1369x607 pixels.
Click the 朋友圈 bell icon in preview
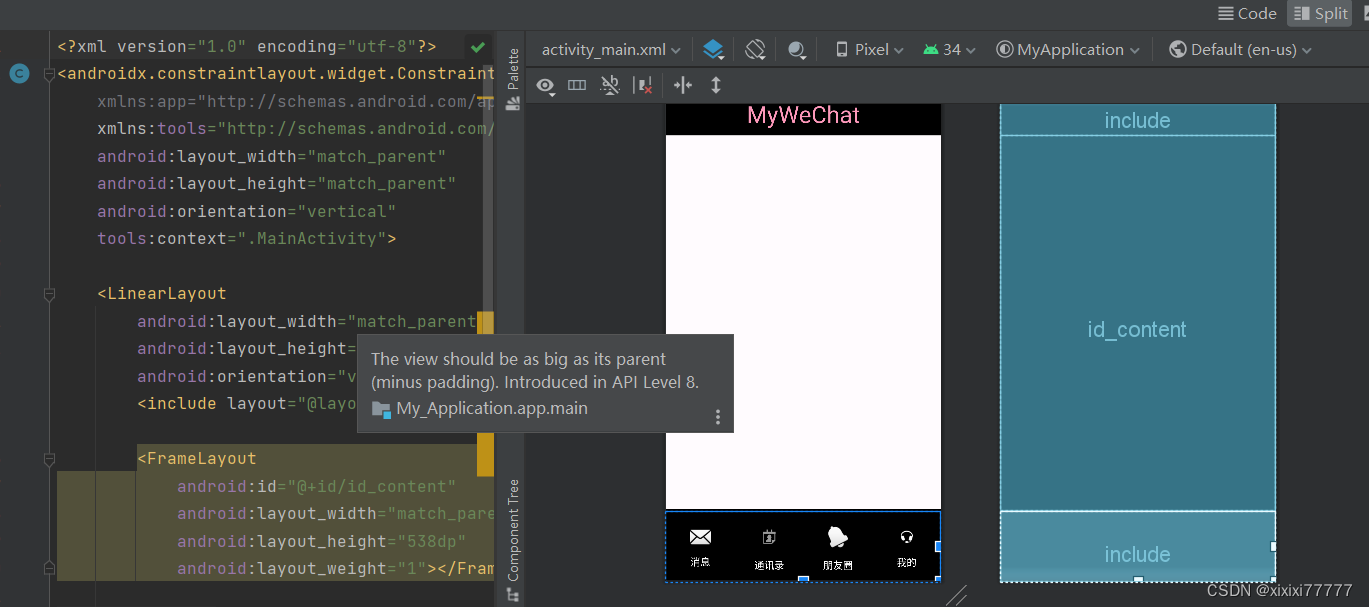click(x=837, y=537)
